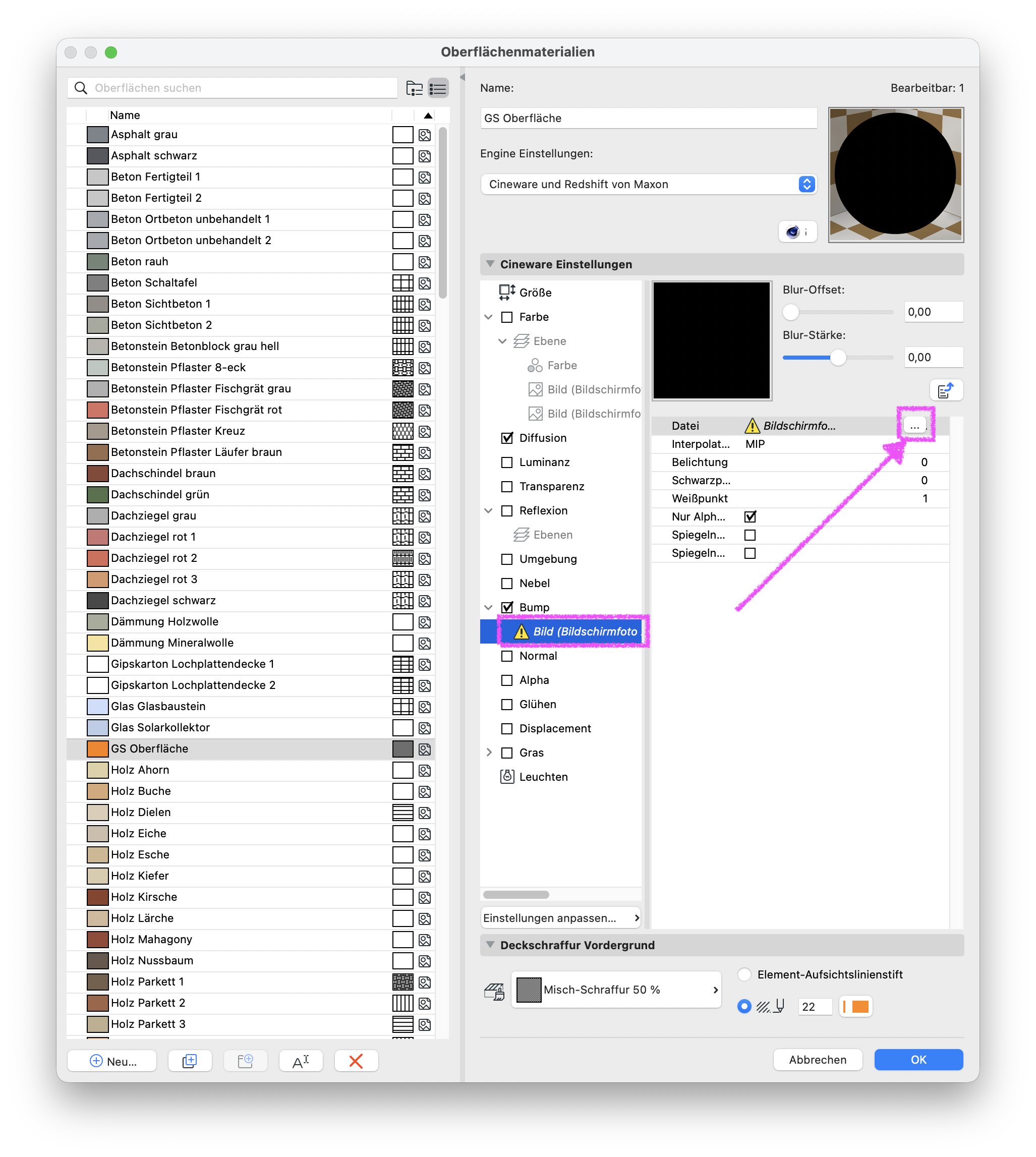The width and height of the screenshot is (1036, 1157).
Task: Click the texture export icon below Blur-Stärke
Action: coord(946,390)
